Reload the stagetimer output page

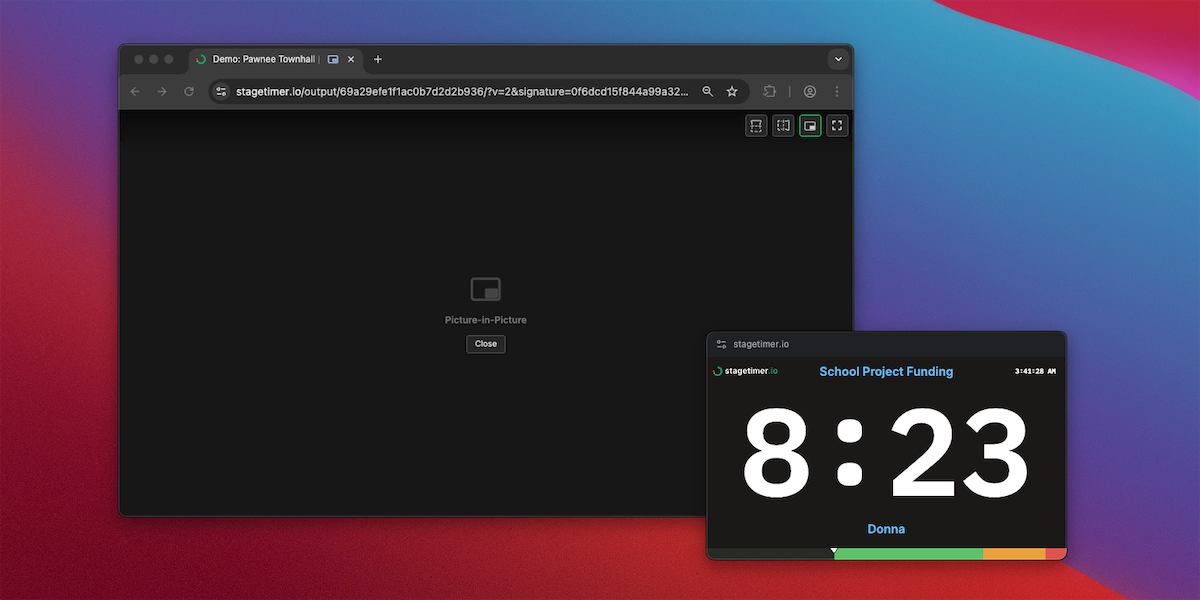click(x=189, y=91)
